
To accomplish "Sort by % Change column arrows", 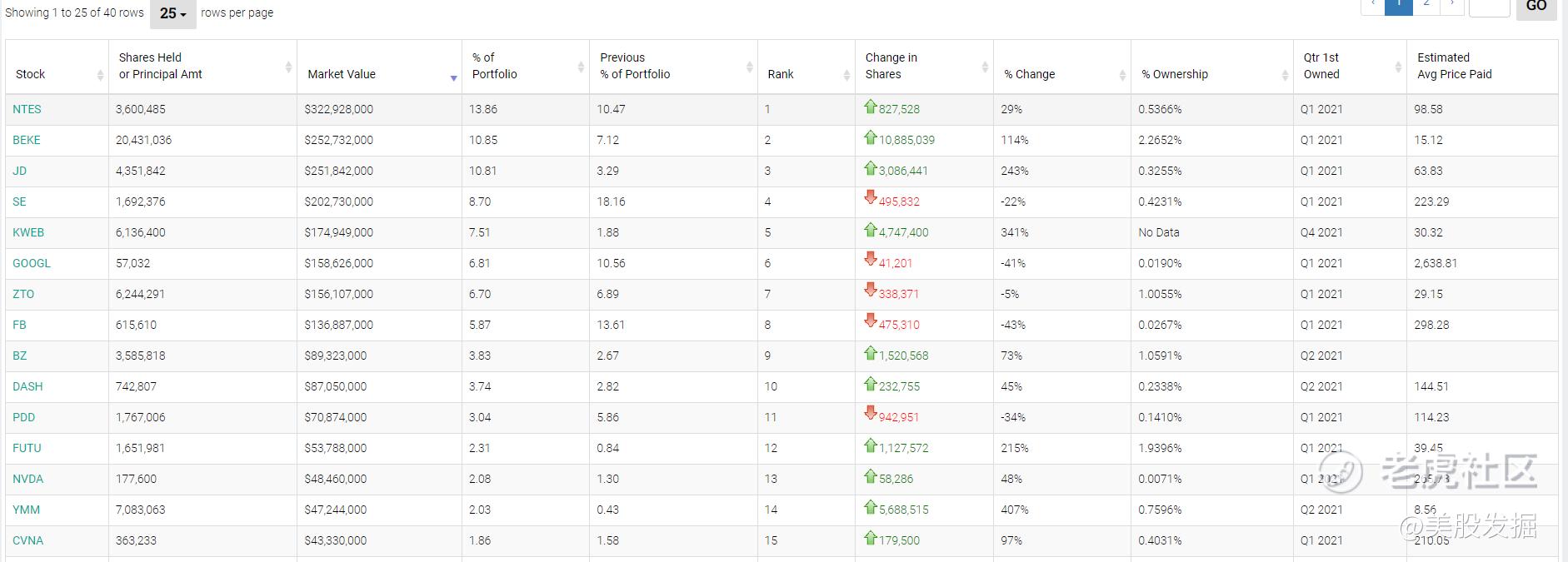I will (x=1122, y=75).
